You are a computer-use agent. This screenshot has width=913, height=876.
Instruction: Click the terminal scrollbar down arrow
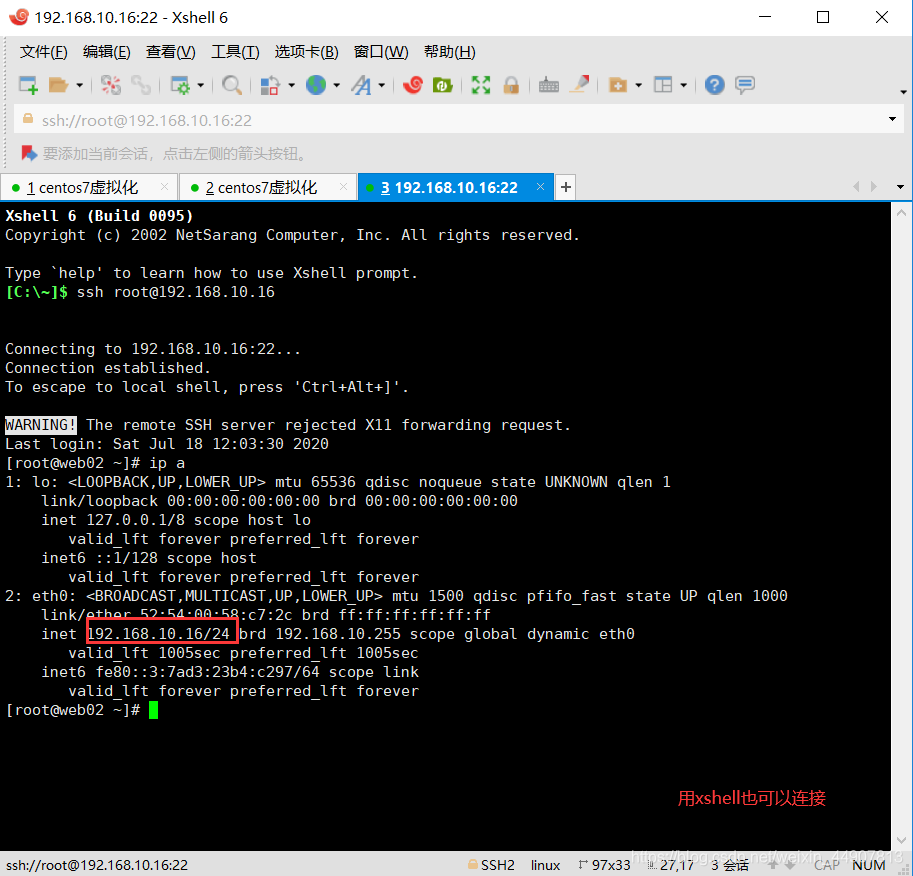pos(901,840)
